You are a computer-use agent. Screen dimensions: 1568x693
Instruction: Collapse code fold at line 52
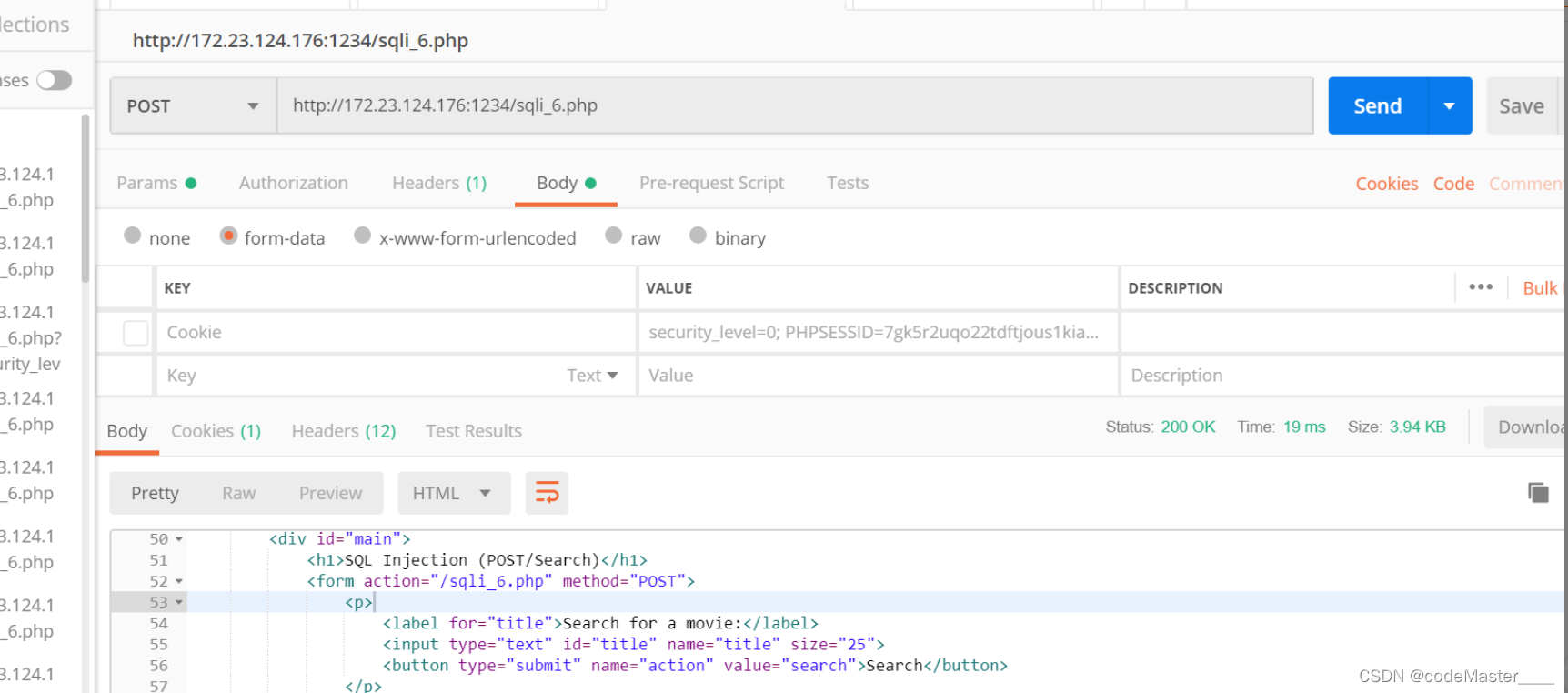coord(179,581)
